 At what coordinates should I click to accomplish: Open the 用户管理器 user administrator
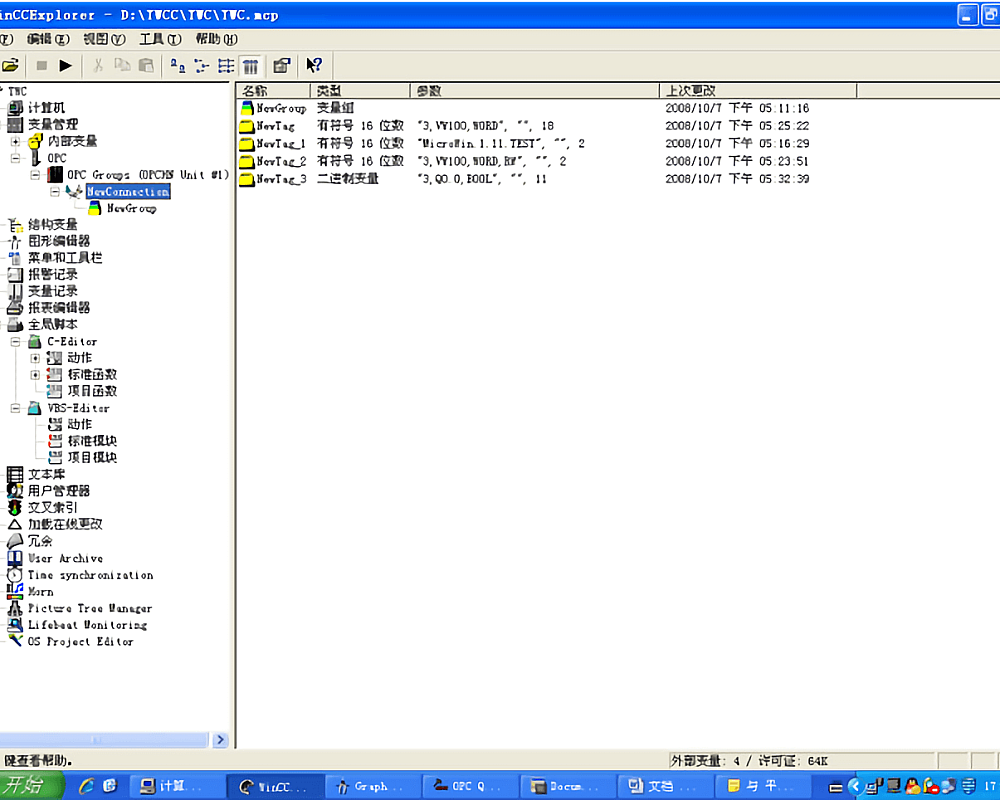tap(58, 491)
